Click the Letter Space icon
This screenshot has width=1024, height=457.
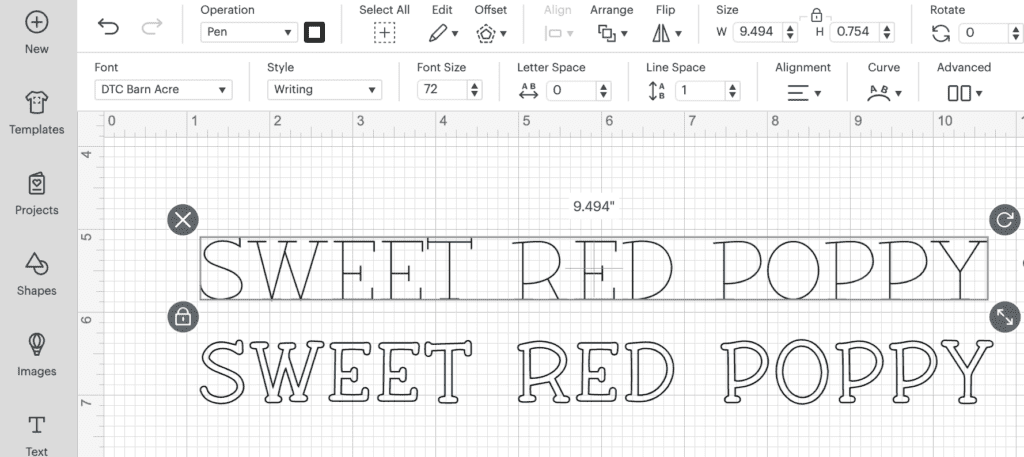pos(528,91)
